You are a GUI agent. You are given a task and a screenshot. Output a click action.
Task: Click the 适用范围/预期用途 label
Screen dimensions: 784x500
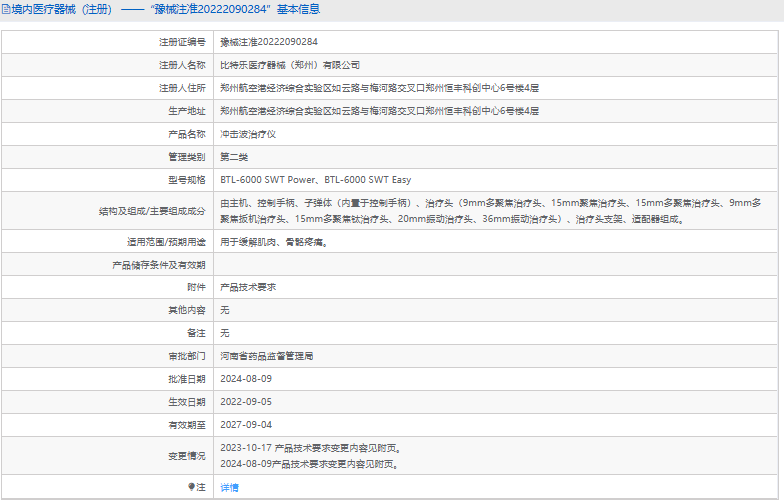coord(166,242)
